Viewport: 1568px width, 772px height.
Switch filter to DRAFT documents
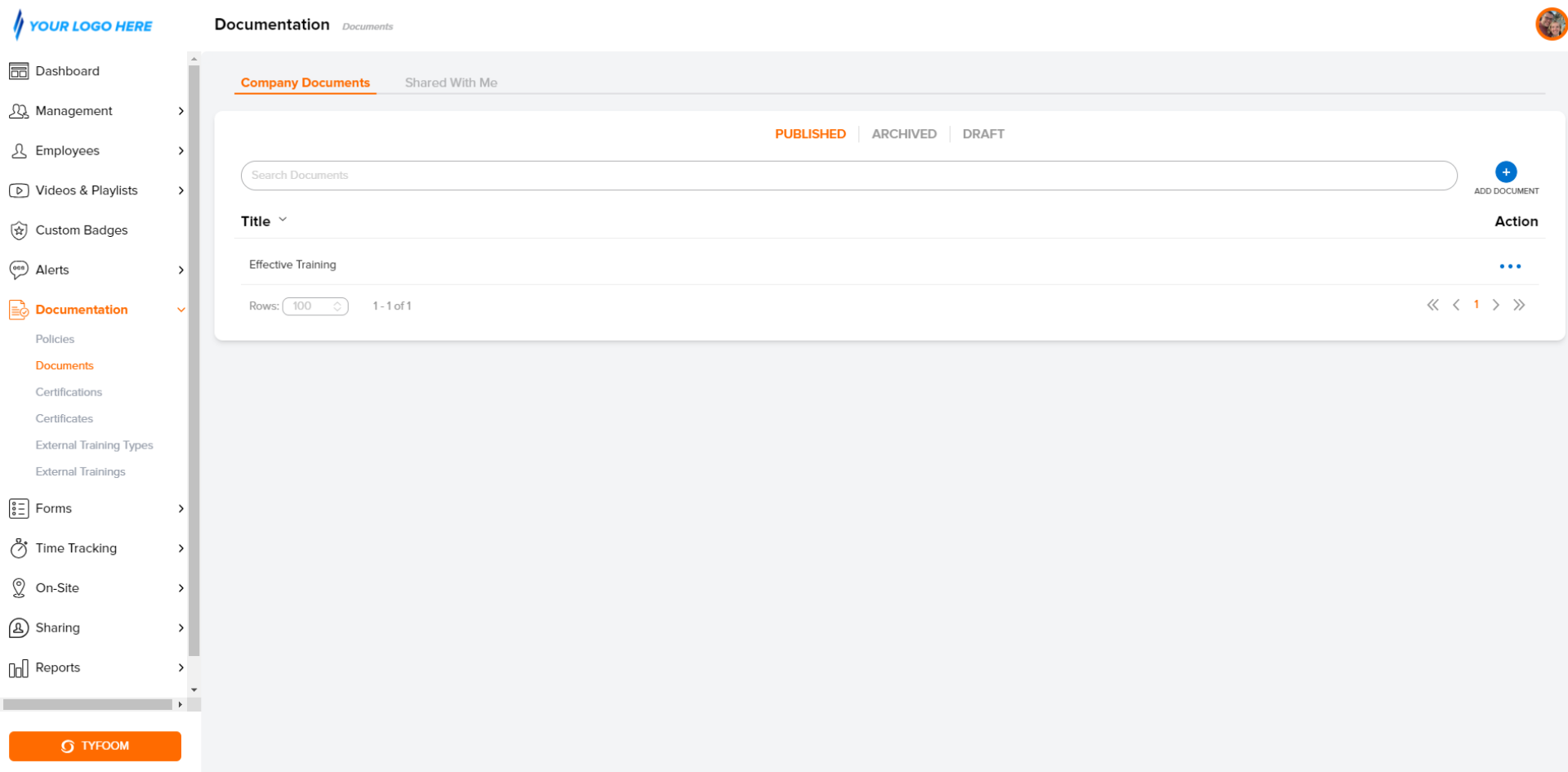click(x=983, y=133)
